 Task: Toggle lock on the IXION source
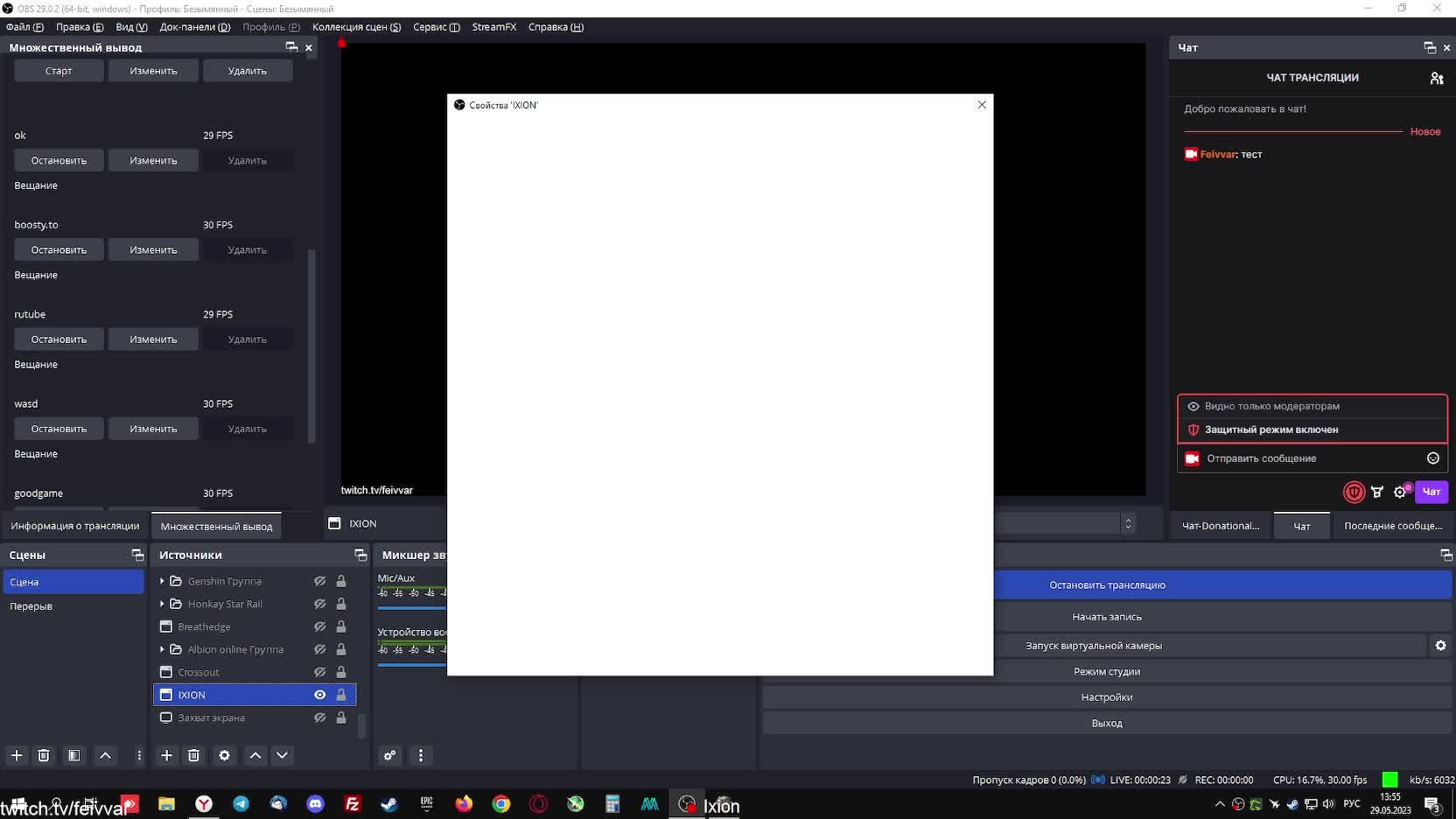[341, 695]
